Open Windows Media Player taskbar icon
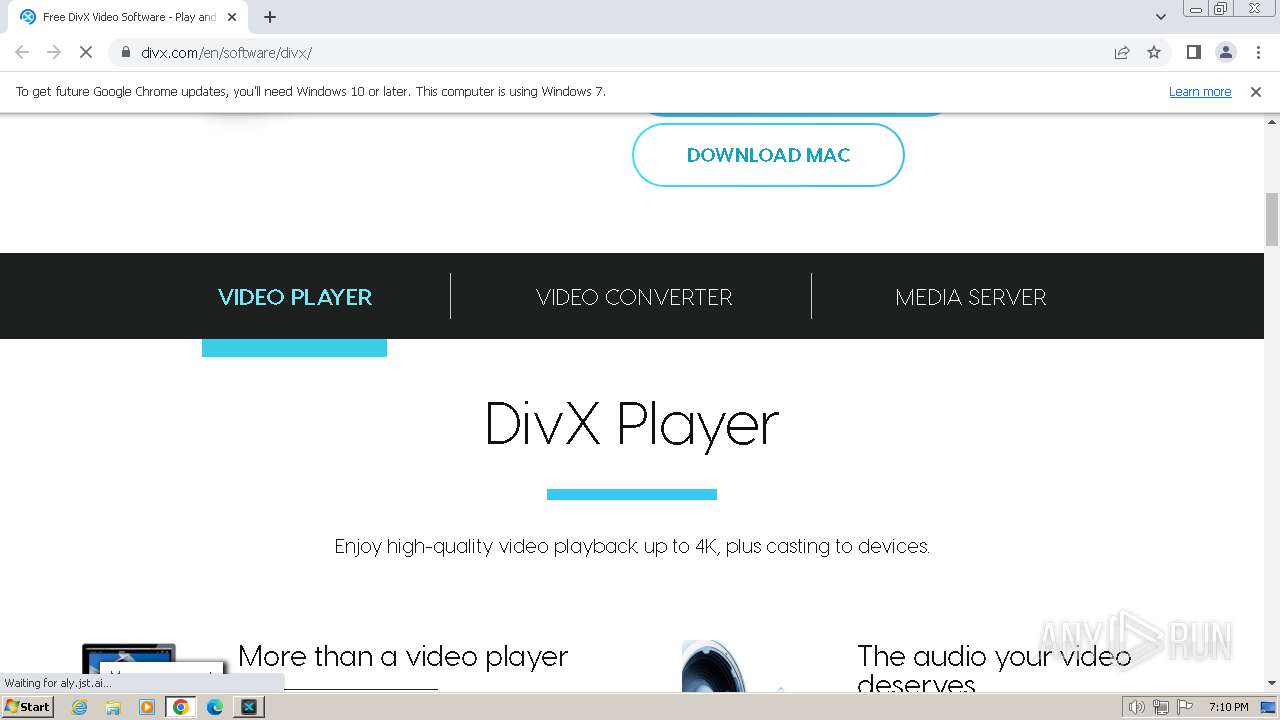Screen dimensions: 1280x720 (x=147, y=707)
